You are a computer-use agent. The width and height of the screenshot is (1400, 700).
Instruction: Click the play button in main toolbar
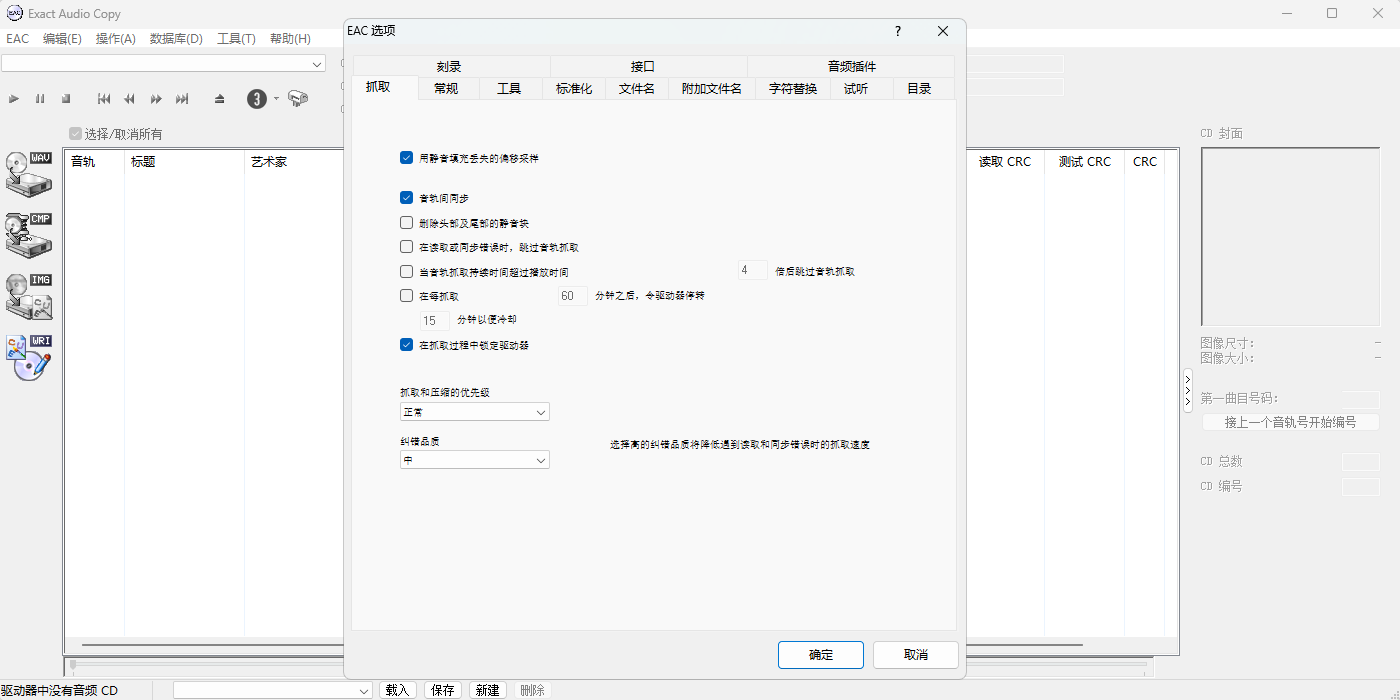click(14, 99)
